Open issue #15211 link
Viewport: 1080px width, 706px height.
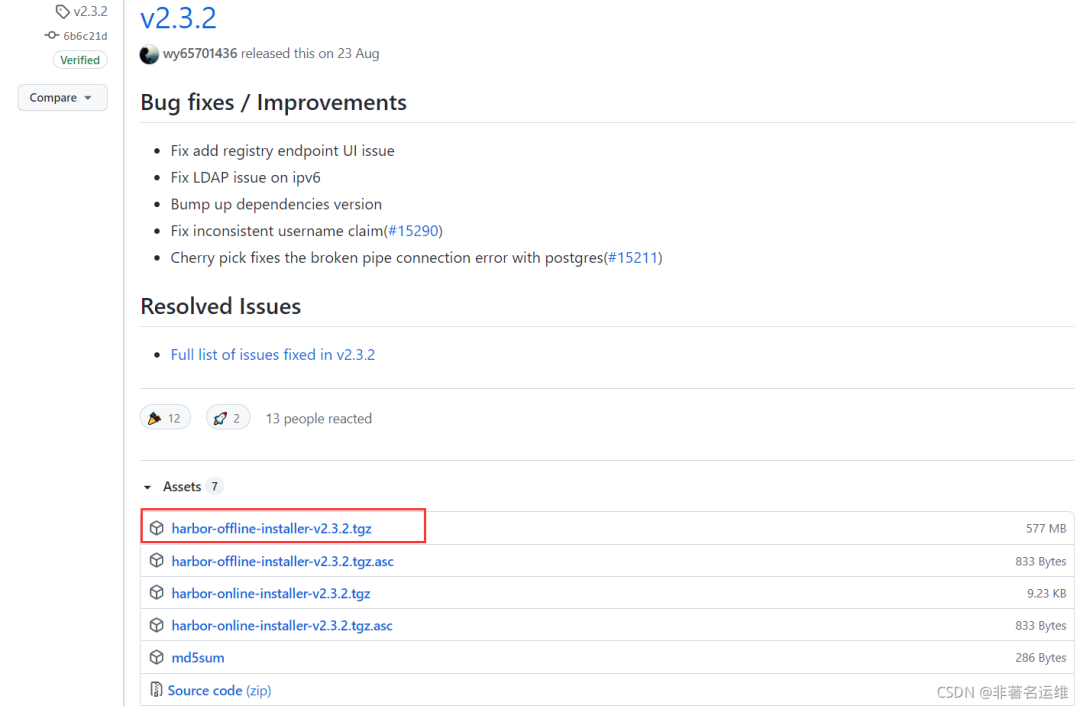632,258
